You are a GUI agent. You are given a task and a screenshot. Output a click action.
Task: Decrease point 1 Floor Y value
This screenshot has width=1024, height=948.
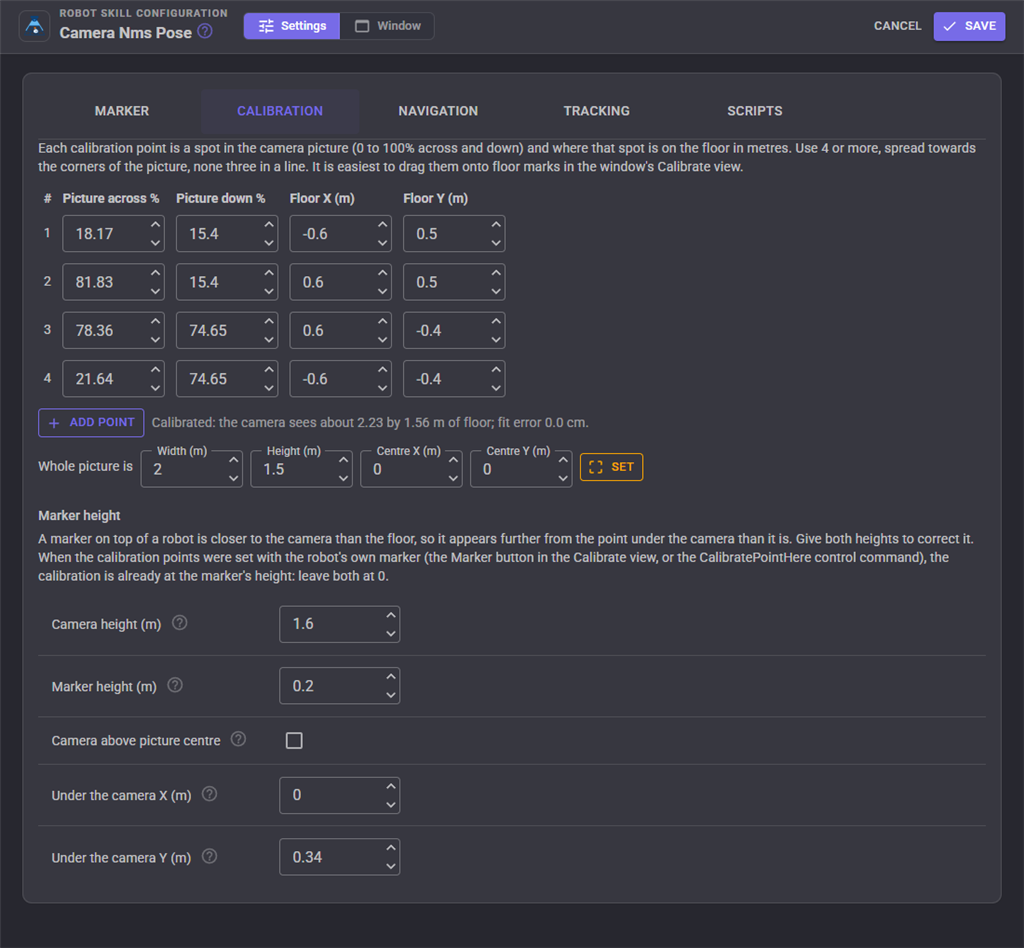[x=496, y=243]
